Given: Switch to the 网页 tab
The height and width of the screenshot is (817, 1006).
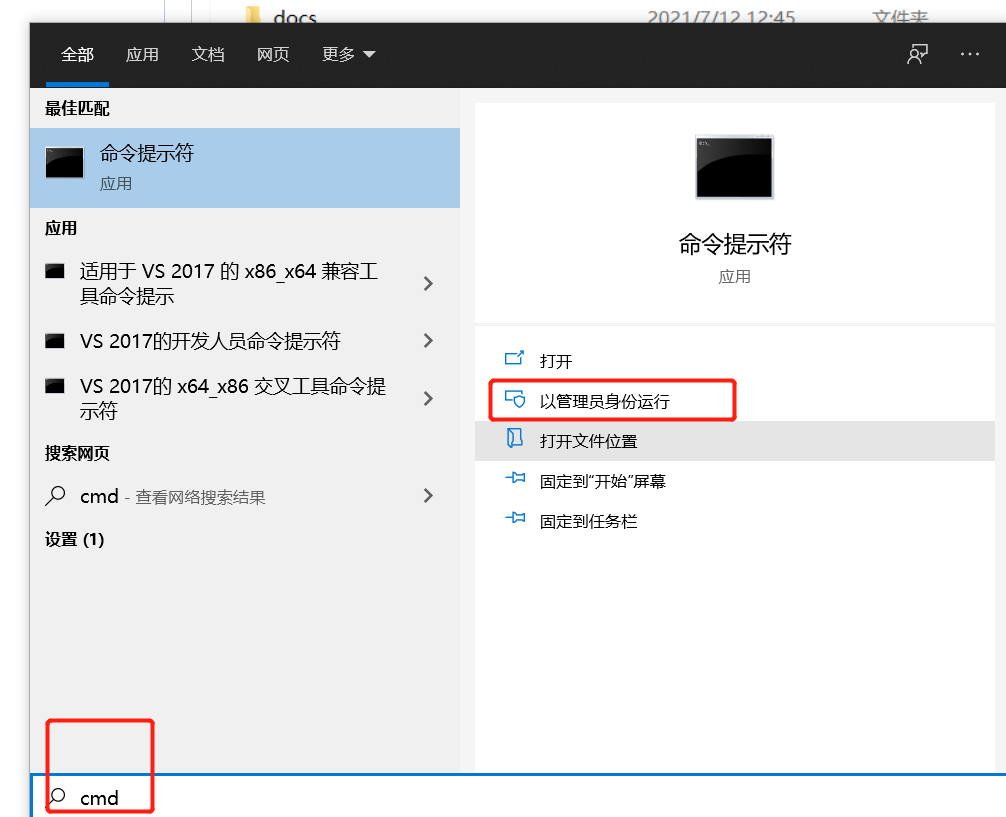Looking at the screenshot, I should [x=273, y=55].
